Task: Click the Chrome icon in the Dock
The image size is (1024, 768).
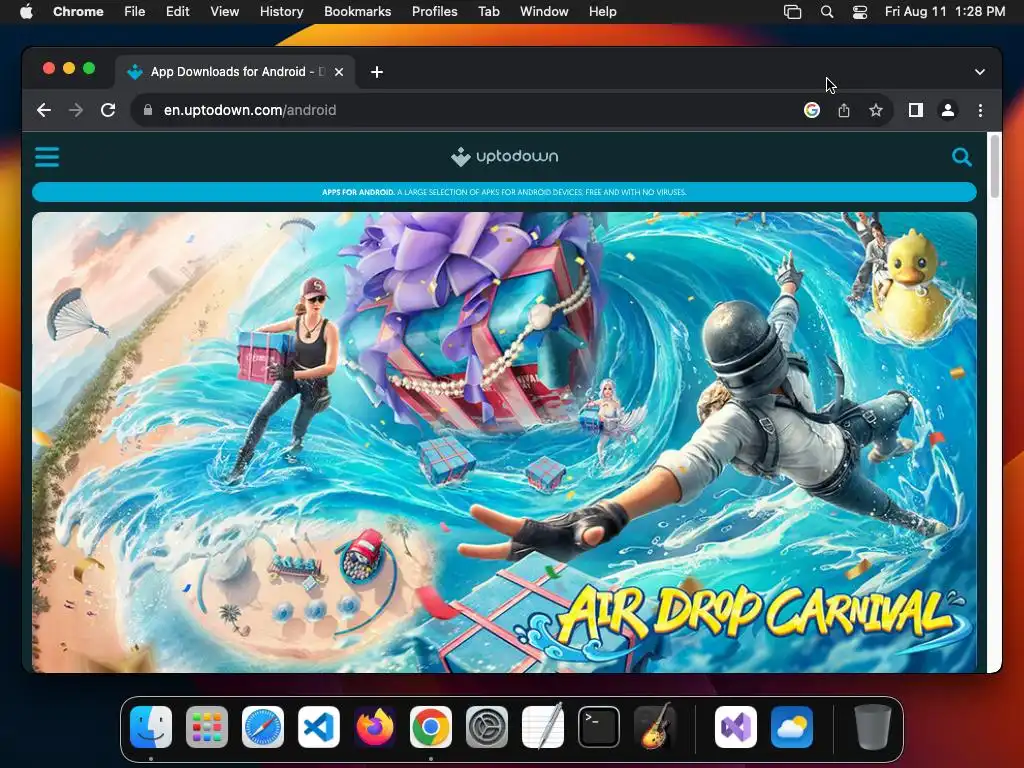Action: 431,727
